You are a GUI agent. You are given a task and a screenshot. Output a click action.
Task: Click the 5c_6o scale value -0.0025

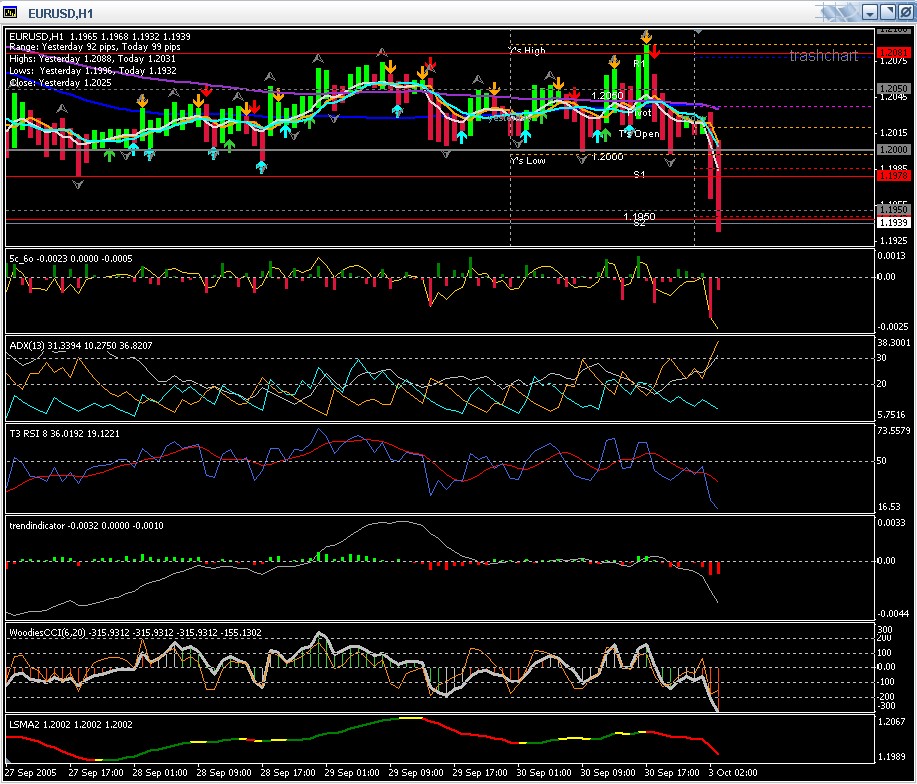point(892,327)
